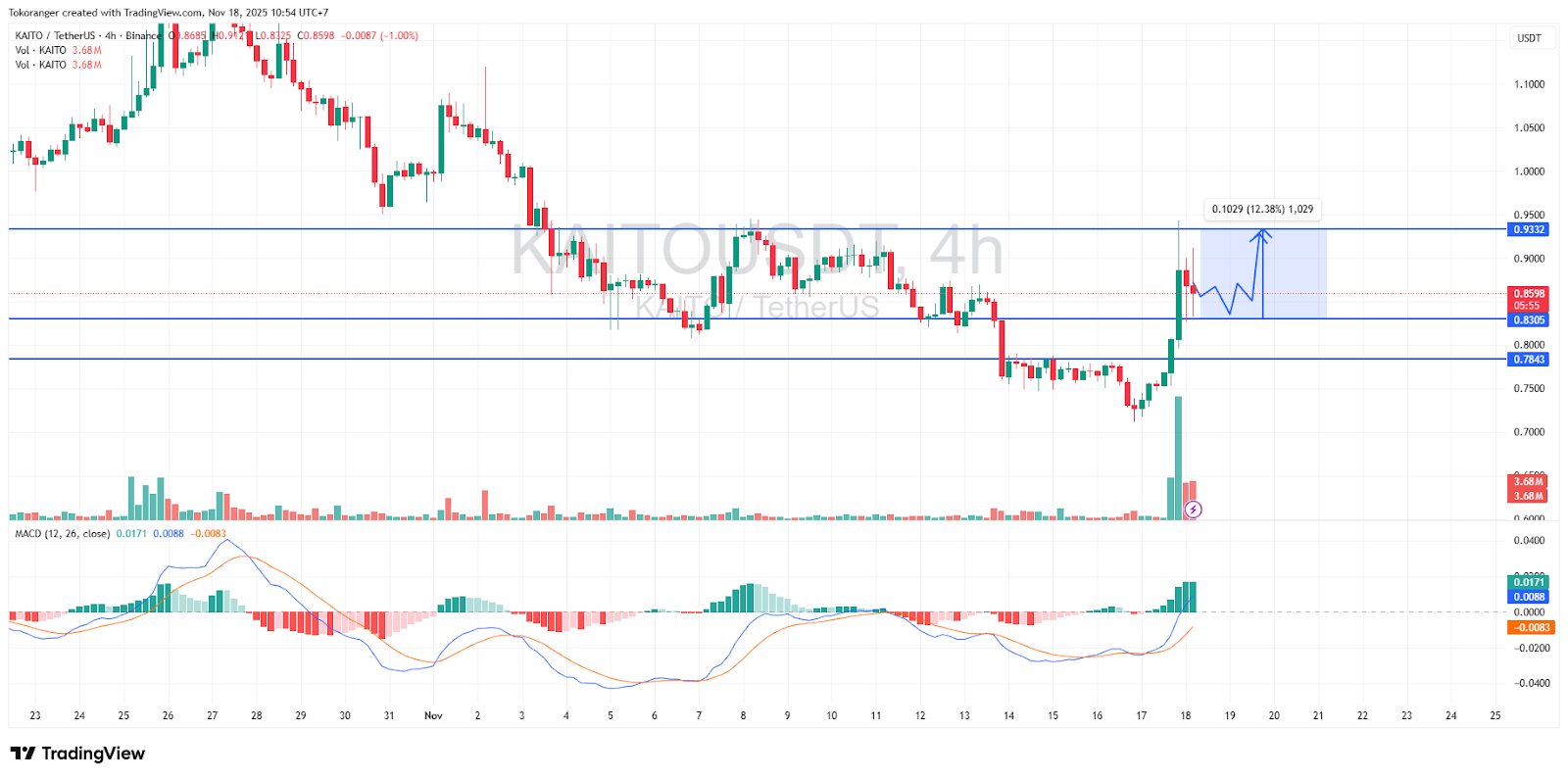Viewport: 1568px width, 779px height.
Task: Click the Nov label on the time axis
Action: [433, 715]
